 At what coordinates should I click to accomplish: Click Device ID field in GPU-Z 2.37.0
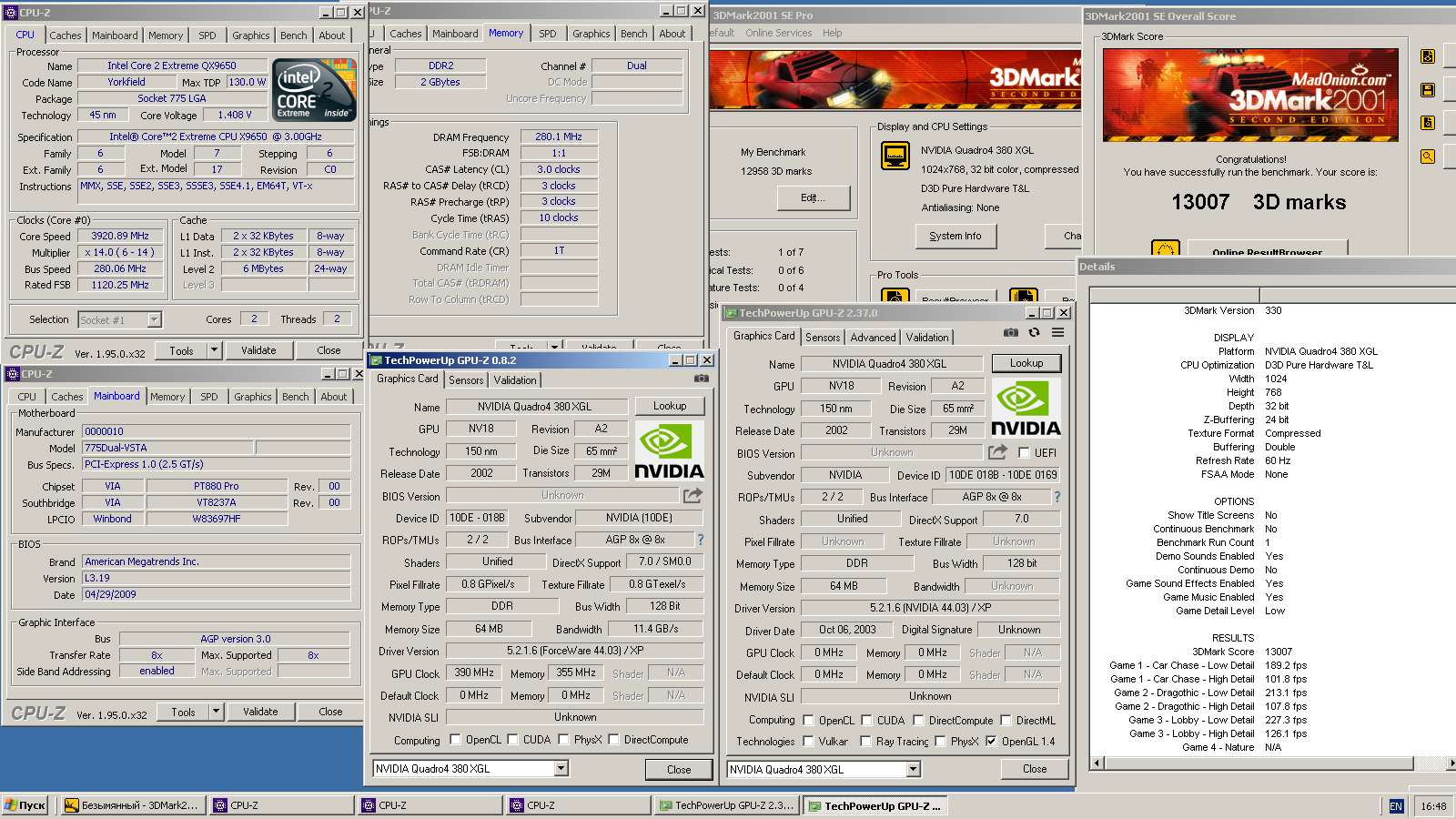(x=1003, y=475)
